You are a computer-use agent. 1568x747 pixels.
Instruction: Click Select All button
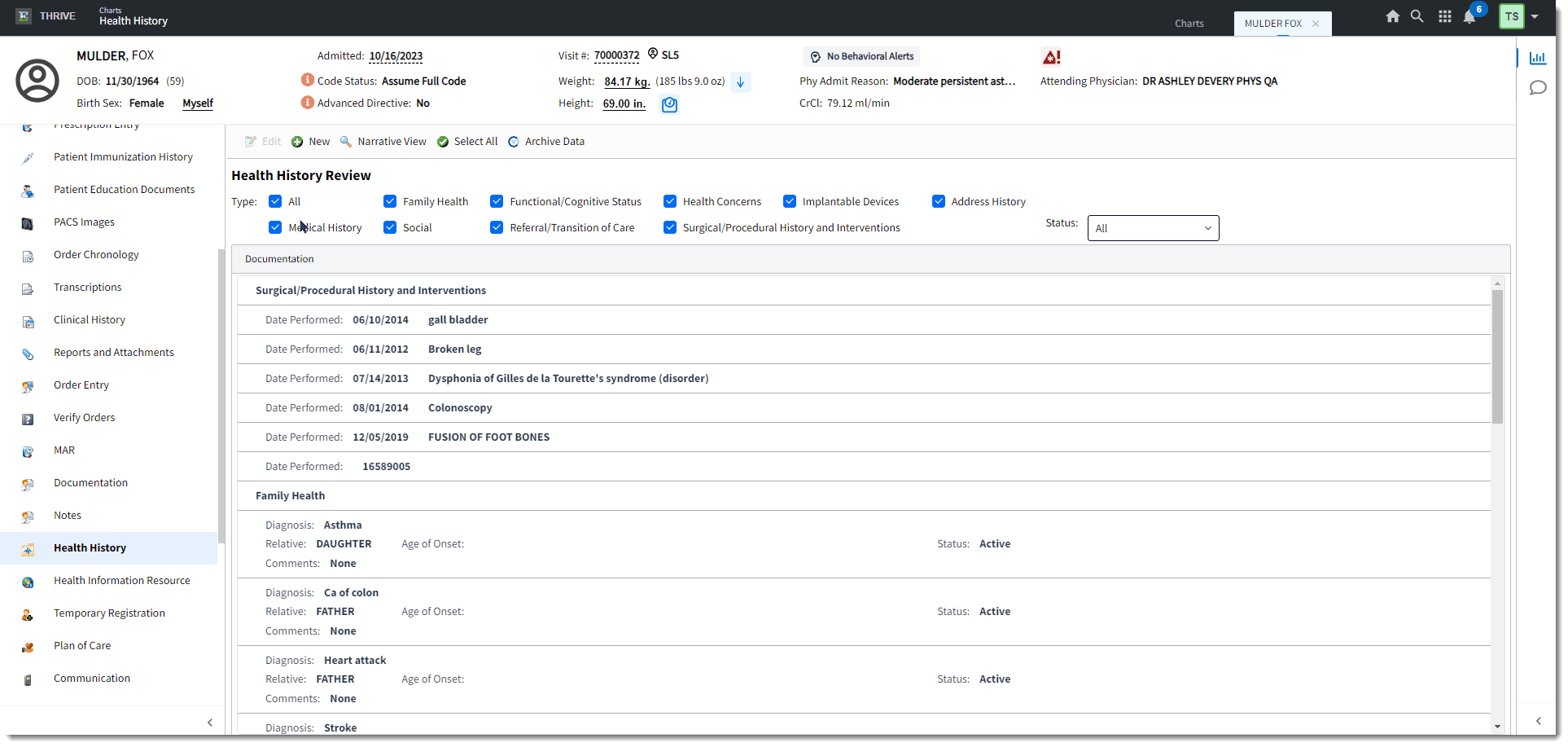click(467, 142)
